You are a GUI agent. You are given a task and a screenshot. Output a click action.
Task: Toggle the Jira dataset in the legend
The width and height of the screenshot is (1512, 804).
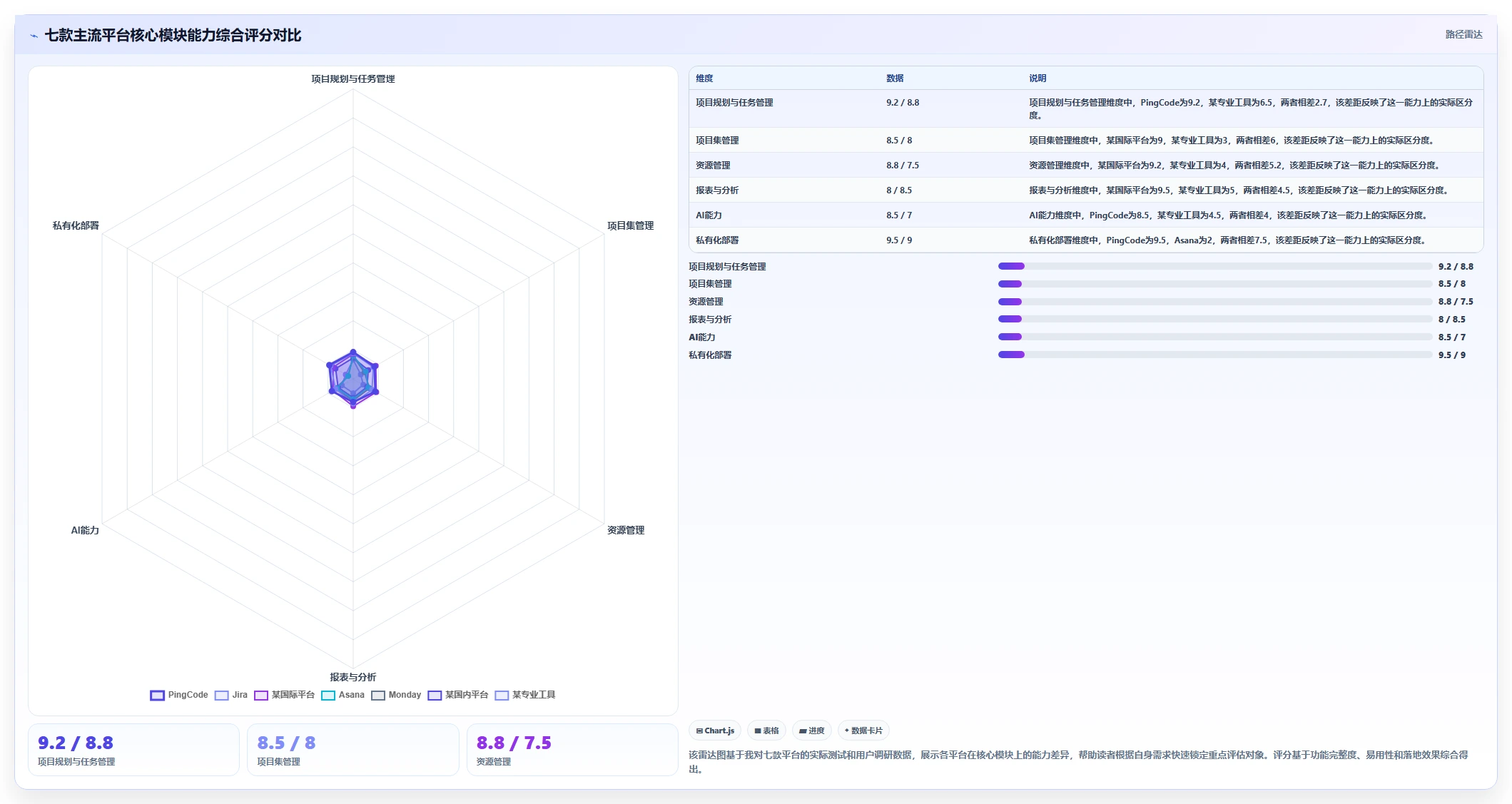point(231,695)
